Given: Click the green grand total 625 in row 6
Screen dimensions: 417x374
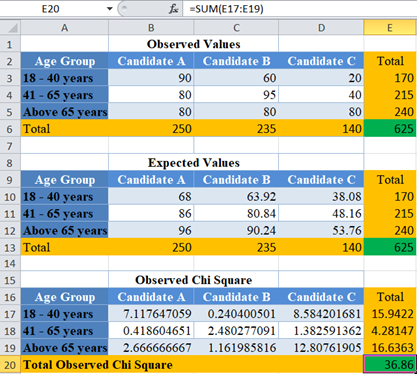Looking at the screenshot, I should [390, 129].
